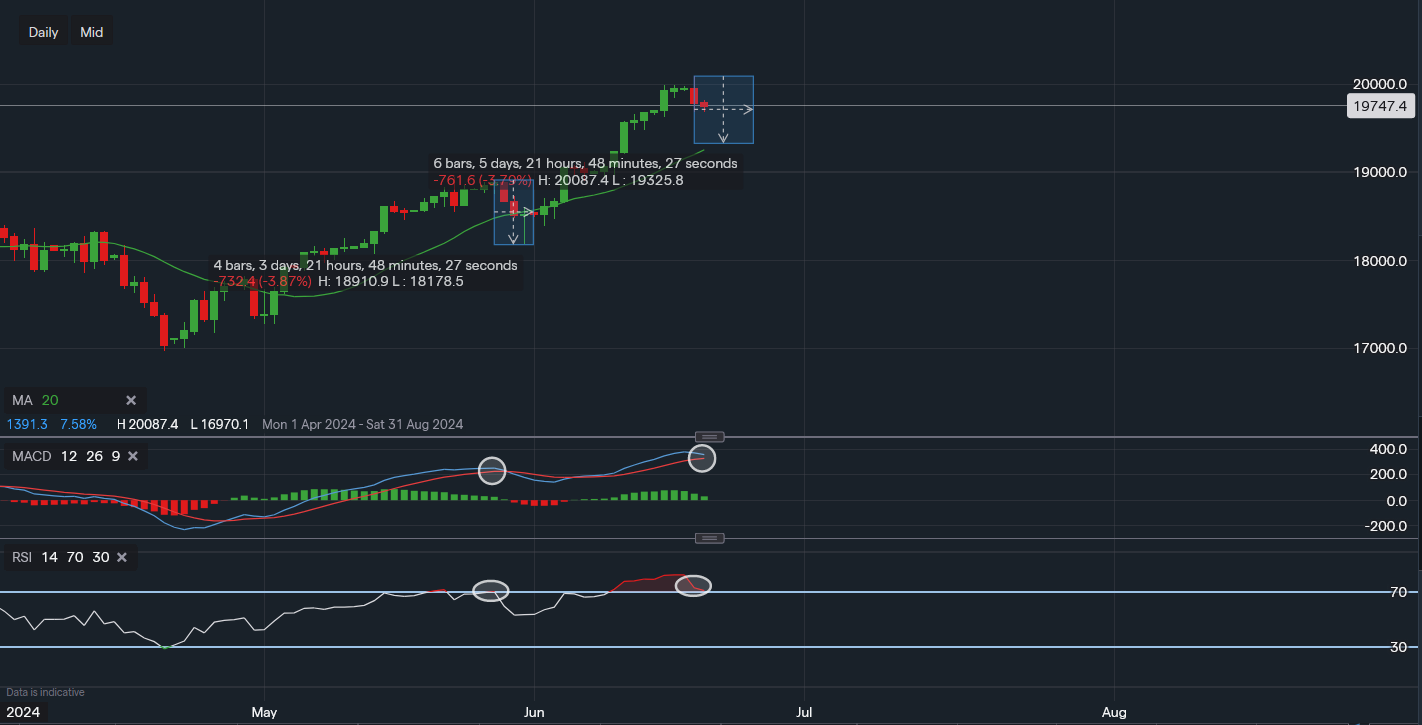The height and width of the screenshot is (725, 1422).
Task: Open the RSI period setting 14
Action: 49,557
